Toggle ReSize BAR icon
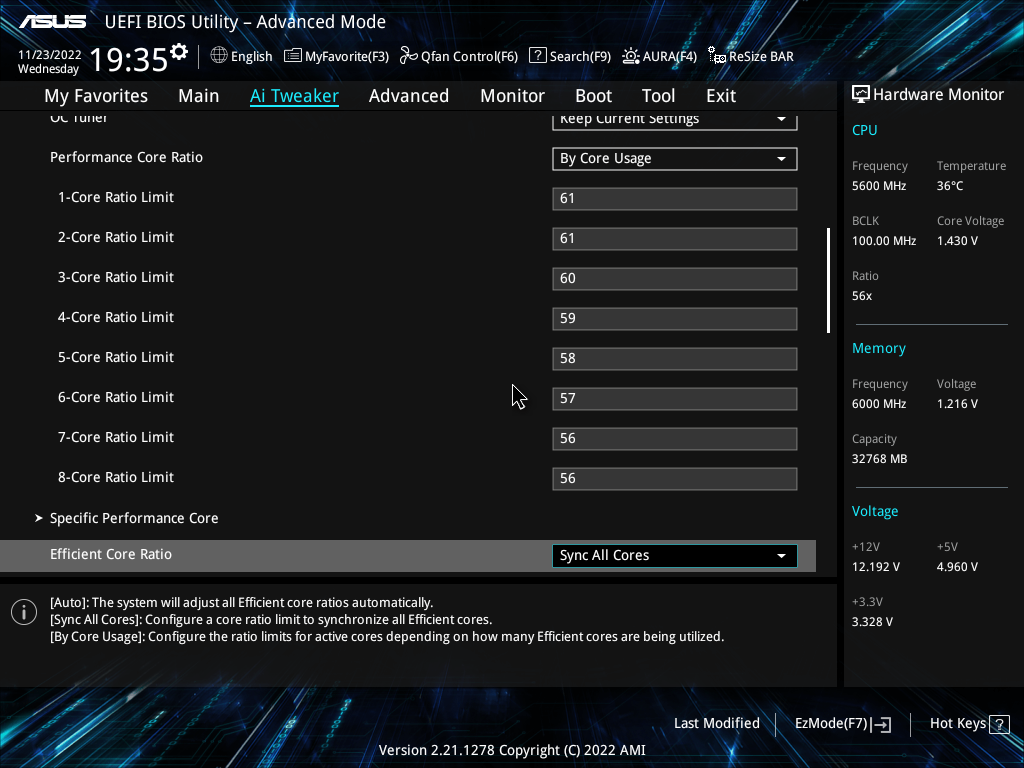The height and width of the screenshot is (768, 1024). coord(716,56)
